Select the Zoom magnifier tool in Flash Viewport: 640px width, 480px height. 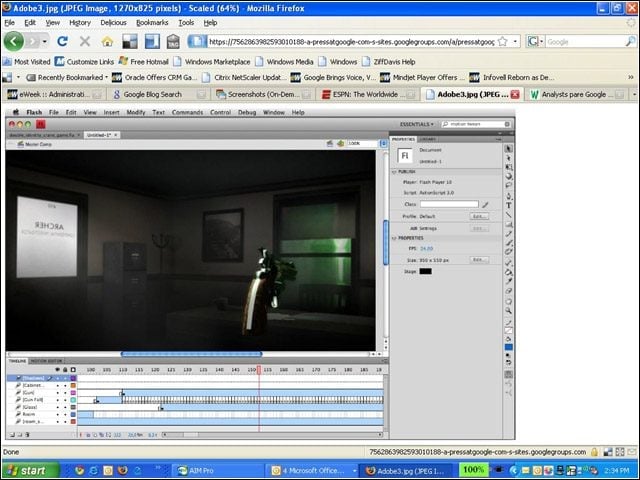point(509,311)
